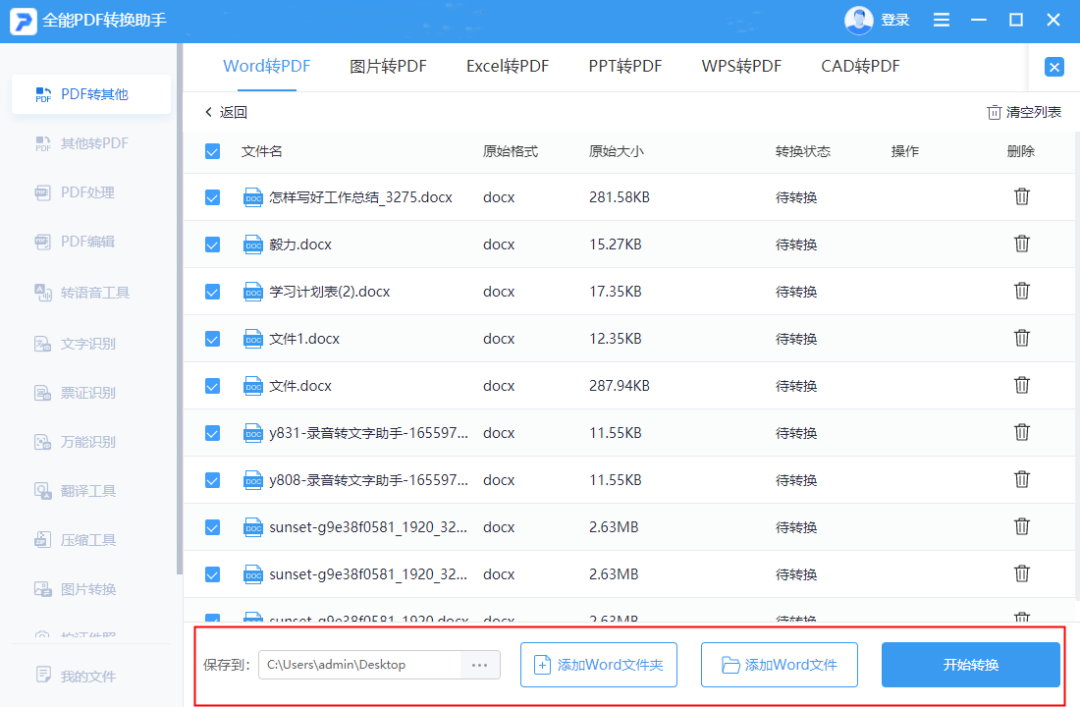The image size is (1080, 707).
Task: Open the hamburger menu in title bar
Action: [941, 20]
